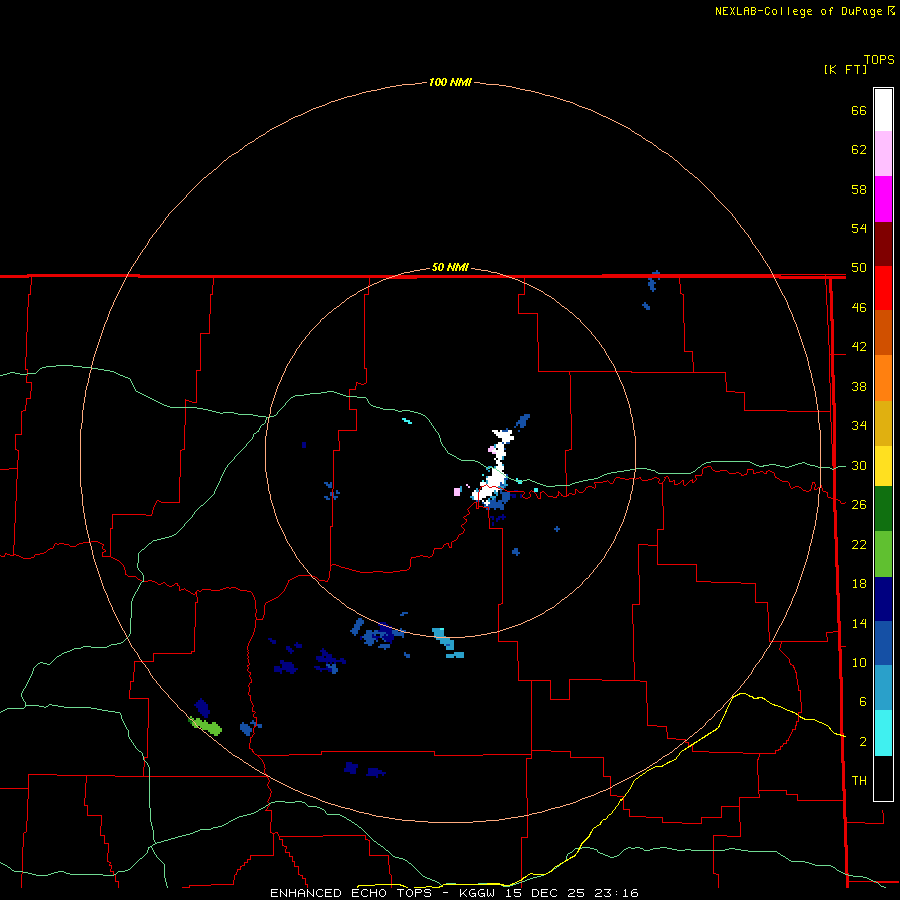The width and height of the screenshot is (900, 900).
Task: Click the ENHANCED ECHO TOPS caption text
Action: [x=351, y=893]
